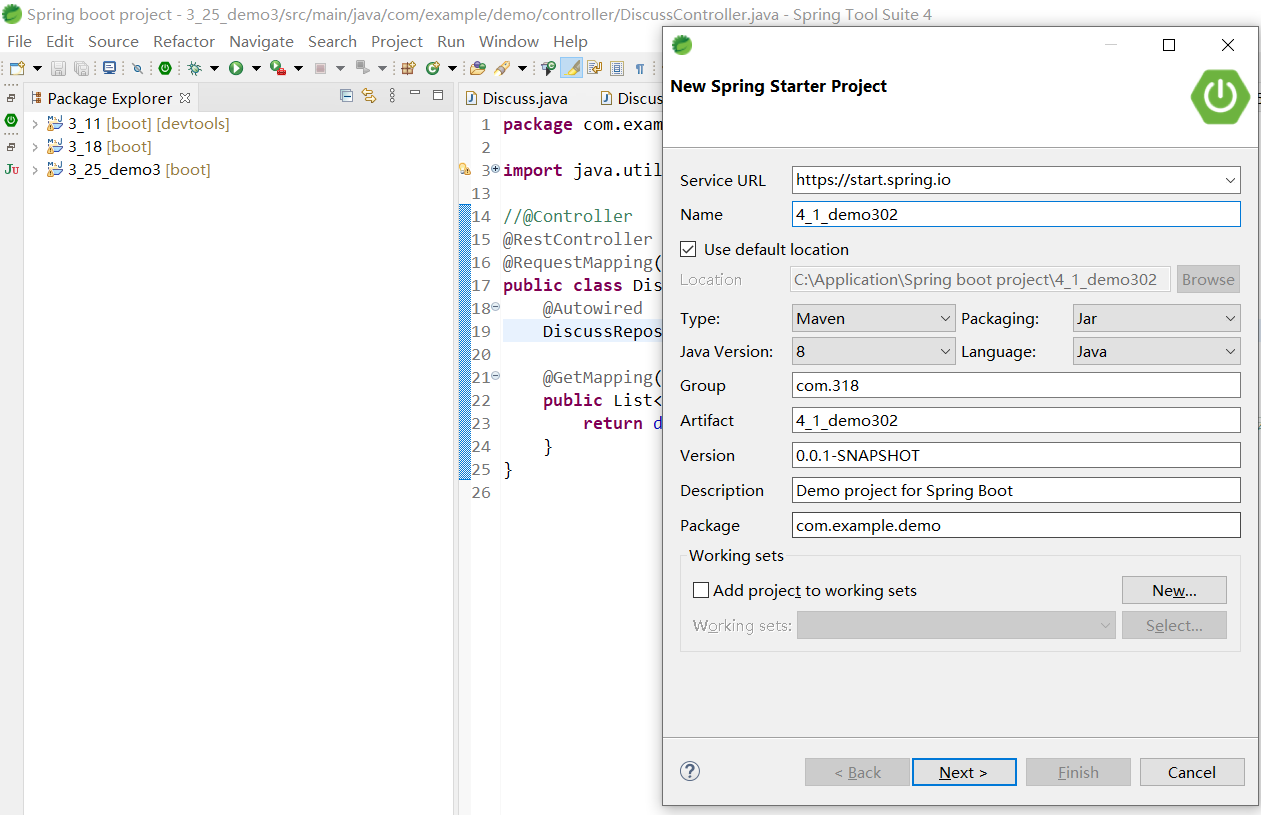The height and width of the screenshot is (815, 1261).
Task: Click the Debug bug icon in toolbar
Action: point(194,68)
